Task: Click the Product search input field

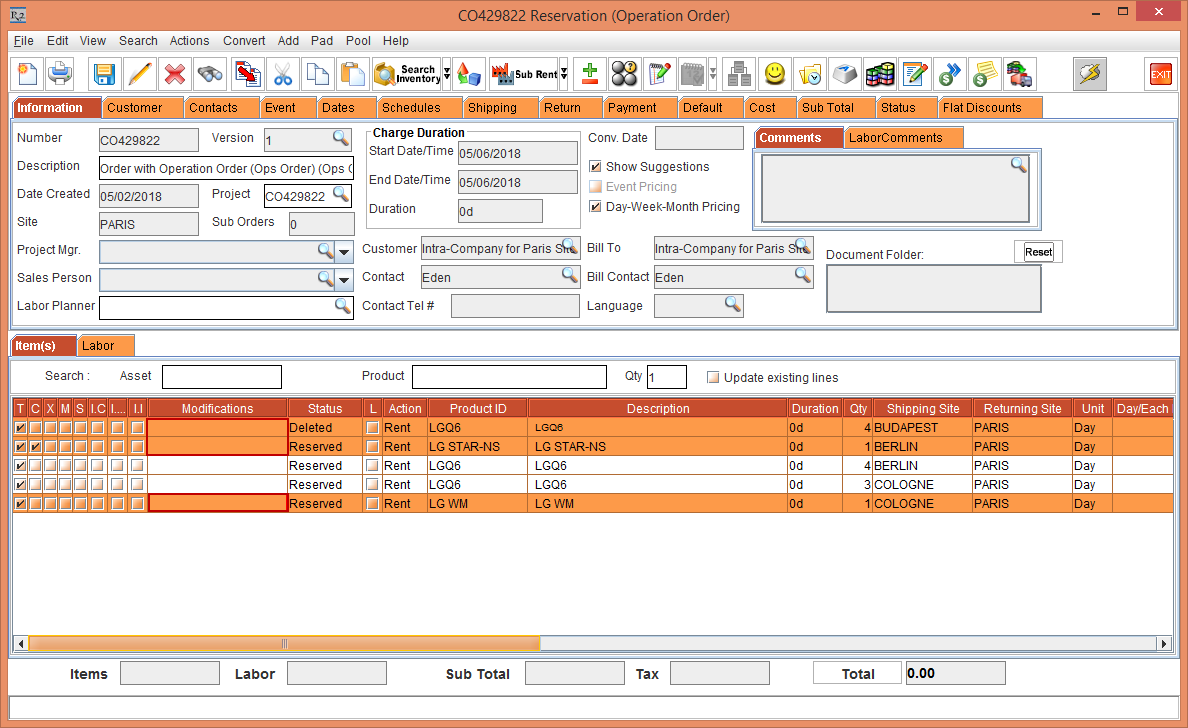Action: point(509,377)
